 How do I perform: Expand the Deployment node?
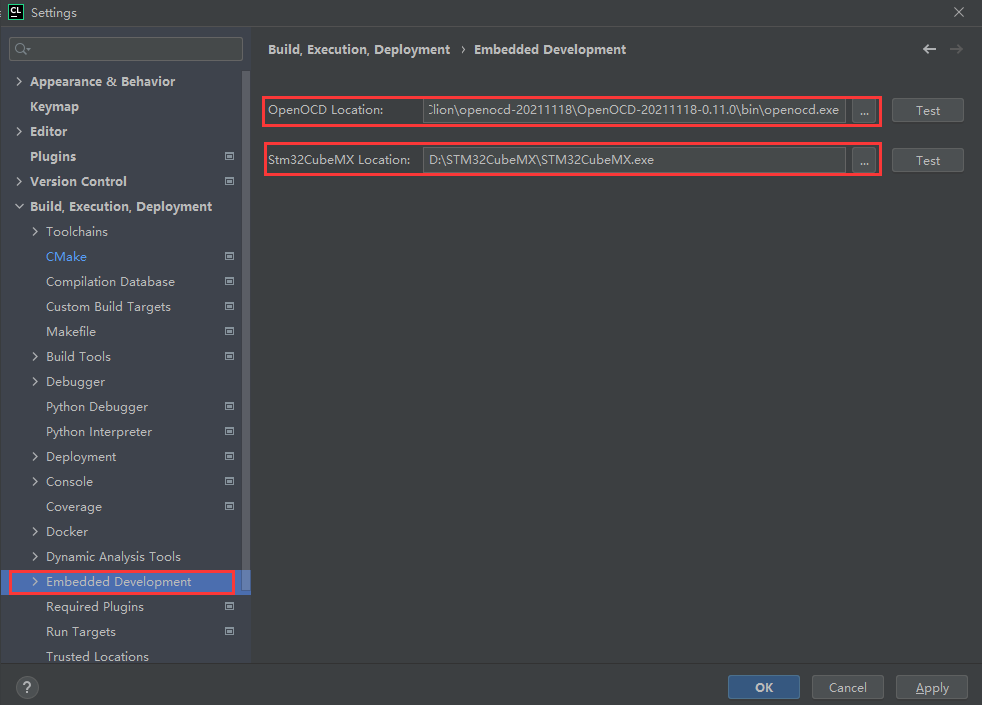35,456
